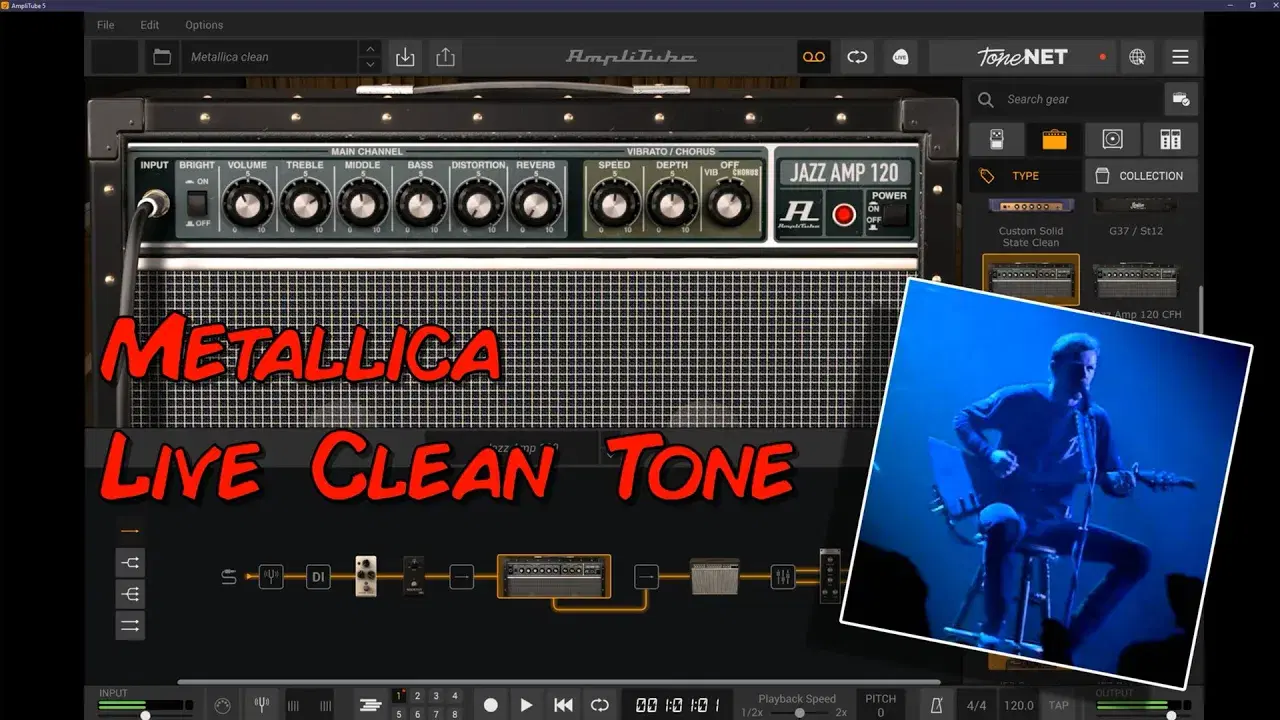Select the Jazz Amp 120 CFH thumbnail
This screenshot has width=1280, height=720.
[1136, 290]
